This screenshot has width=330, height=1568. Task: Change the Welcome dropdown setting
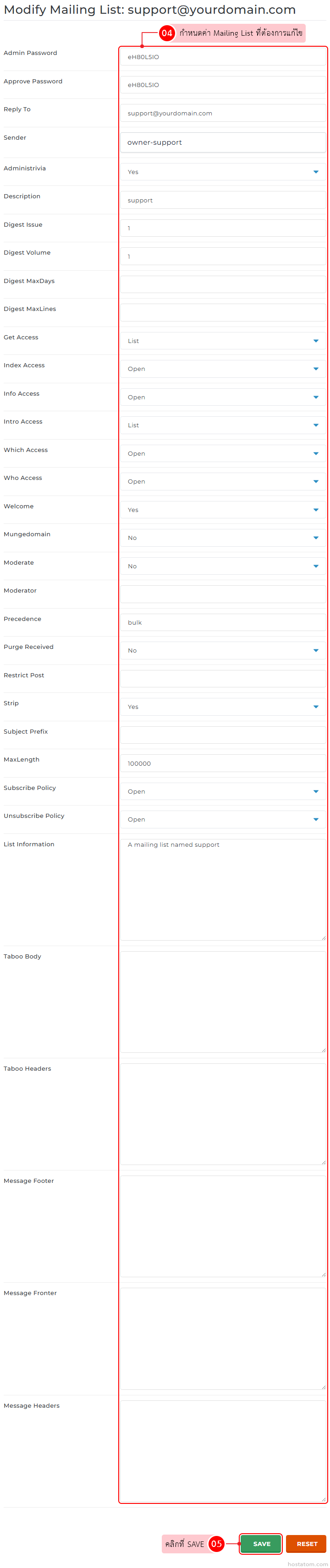click(222, 510)
